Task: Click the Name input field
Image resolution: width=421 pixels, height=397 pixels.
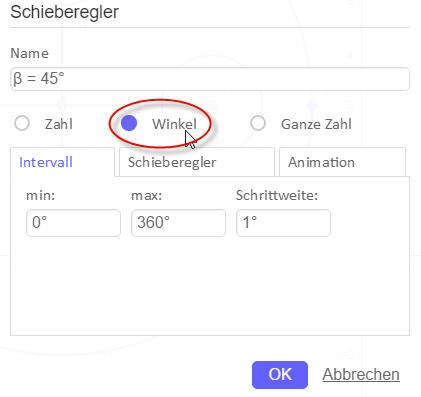Action: click(x=210, y=79)
